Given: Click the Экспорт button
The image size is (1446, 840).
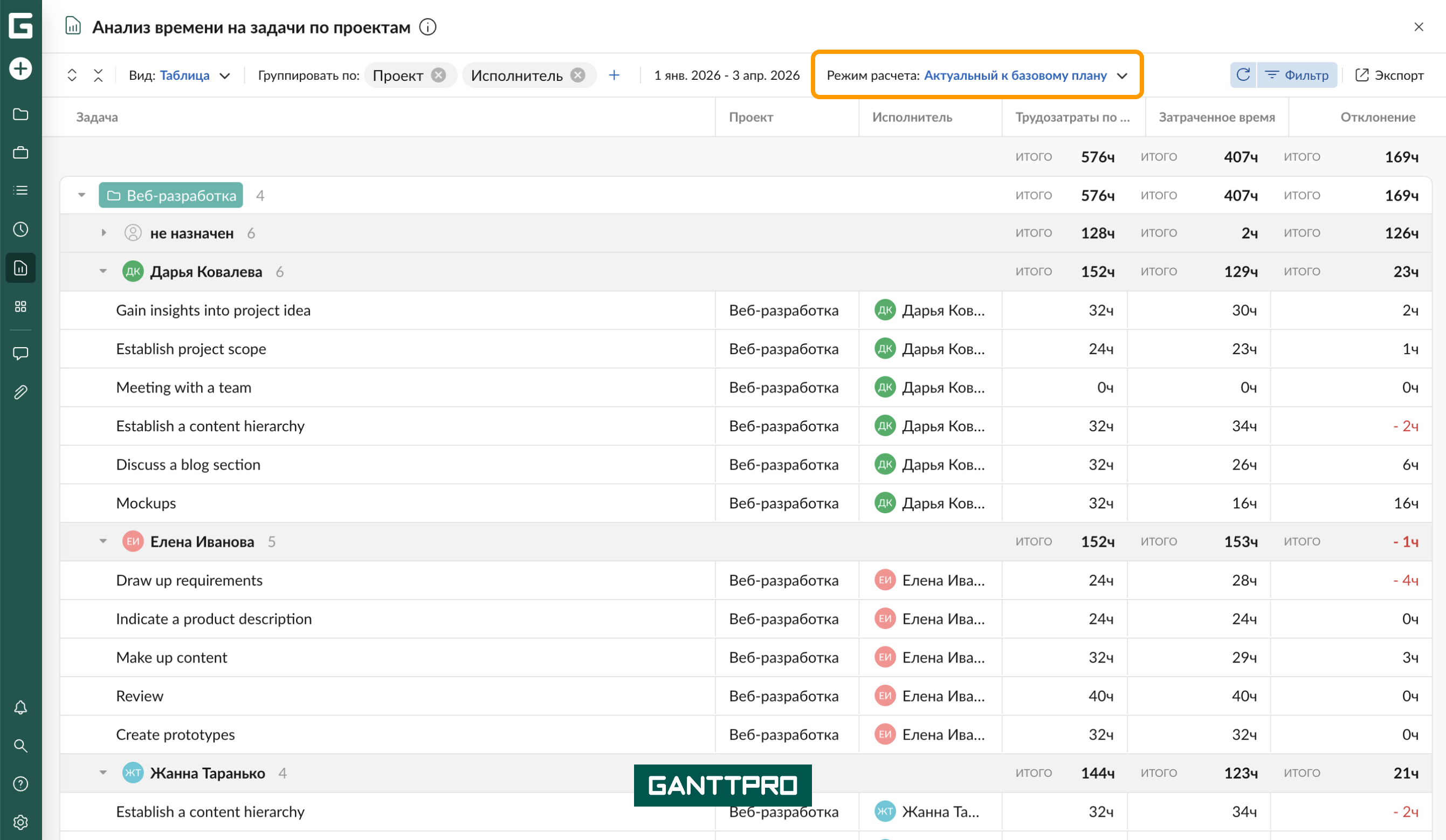Looking at the screenshot, I should click(1389, 75).
